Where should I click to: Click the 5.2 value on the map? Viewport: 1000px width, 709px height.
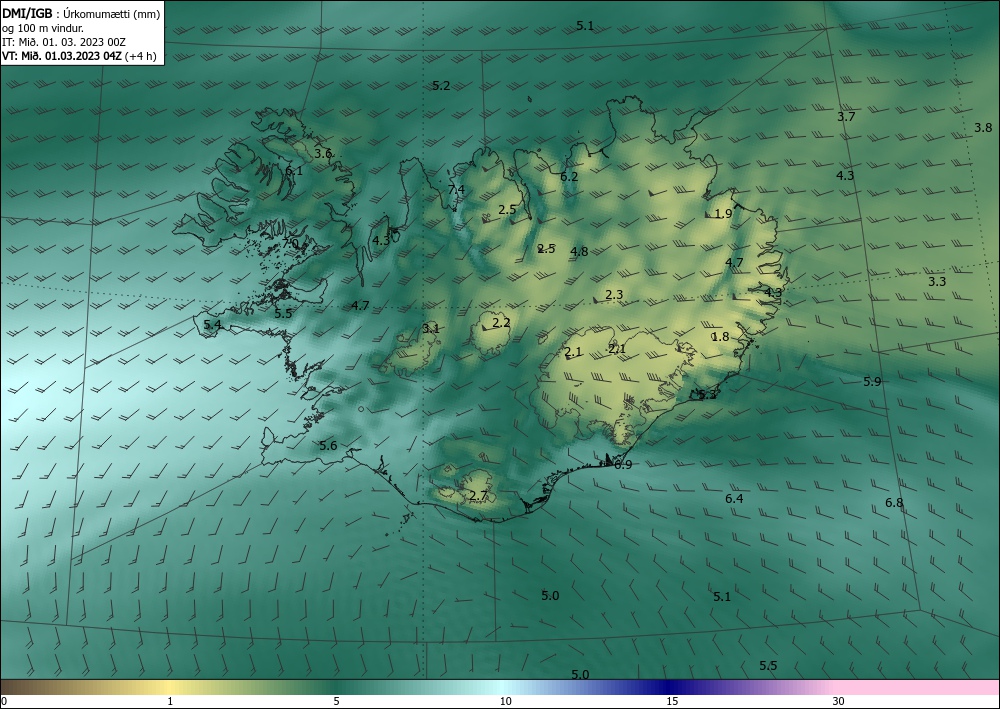tap(441, 85)
